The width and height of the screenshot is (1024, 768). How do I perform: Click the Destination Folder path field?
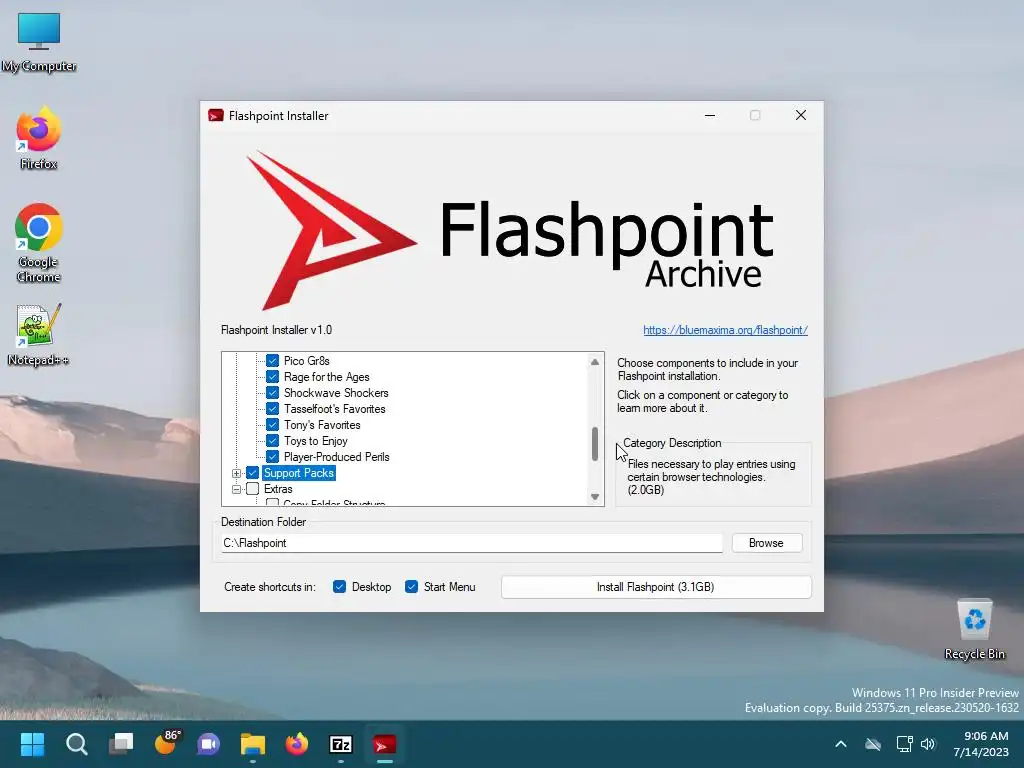pyautogui.click(x=472, y=543)
